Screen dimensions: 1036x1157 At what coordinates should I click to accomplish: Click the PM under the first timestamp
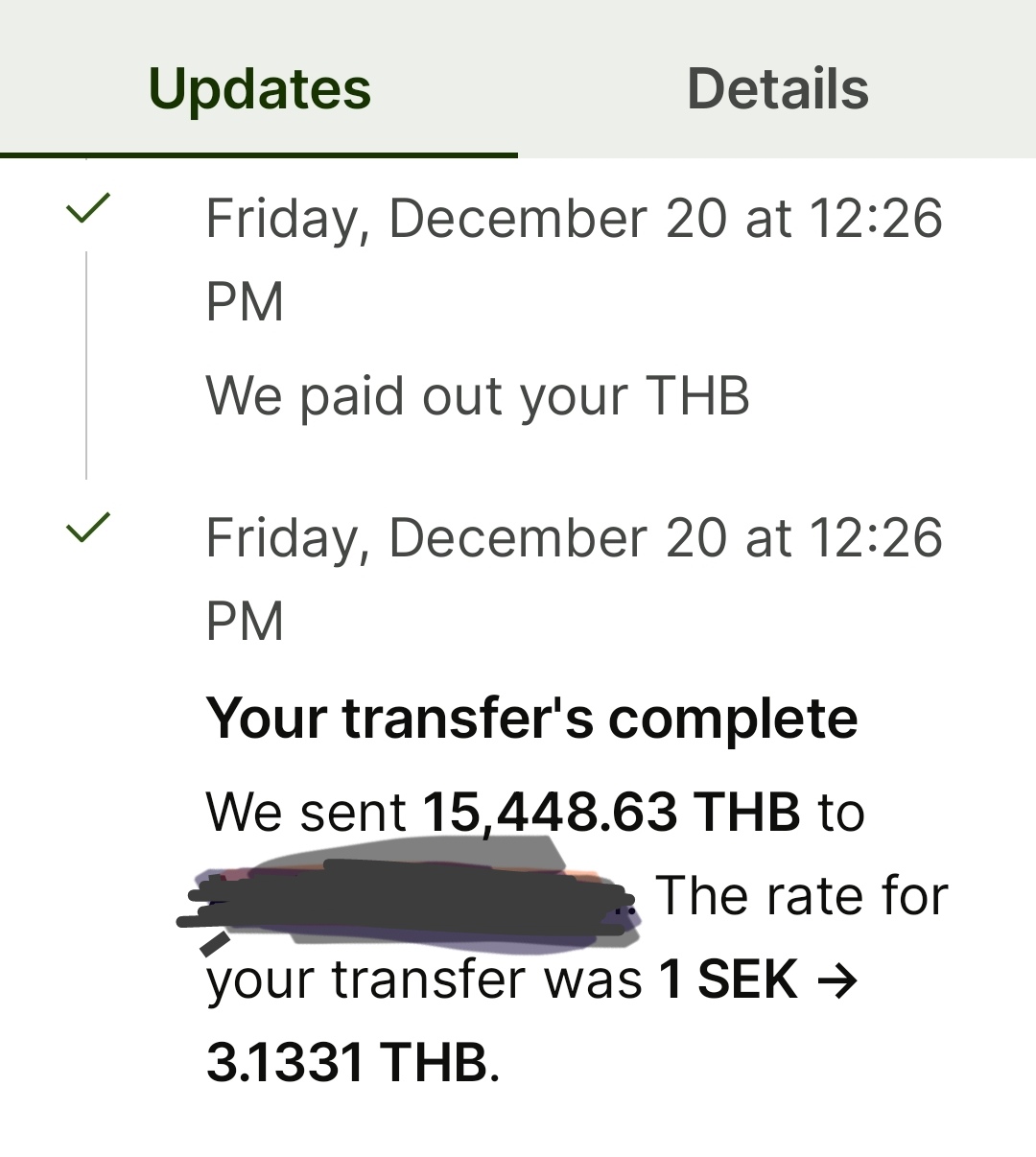coord(245,301)
